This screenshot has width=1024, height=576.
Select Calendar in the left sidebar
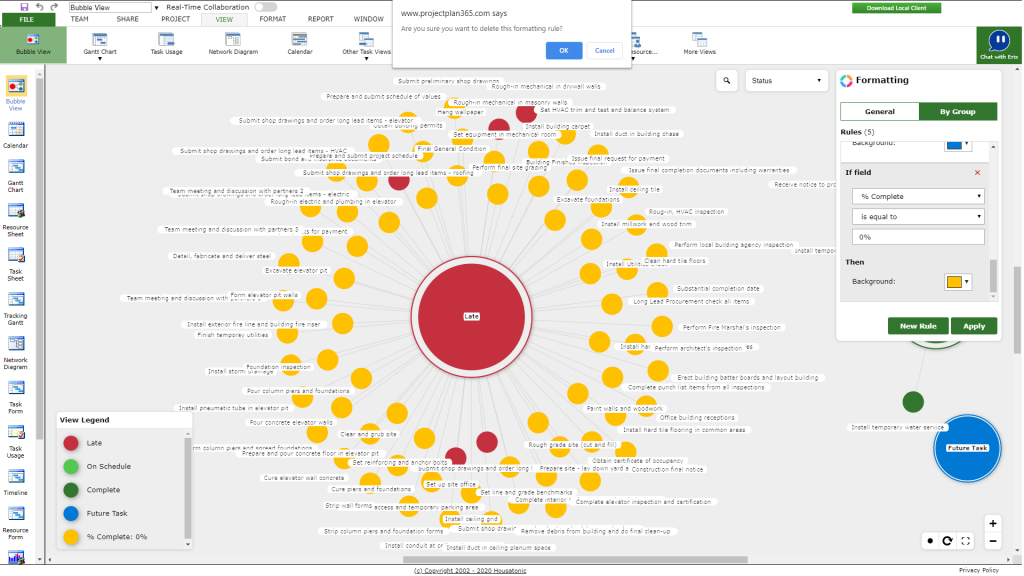pyautogui.click(x=16, y=135)
